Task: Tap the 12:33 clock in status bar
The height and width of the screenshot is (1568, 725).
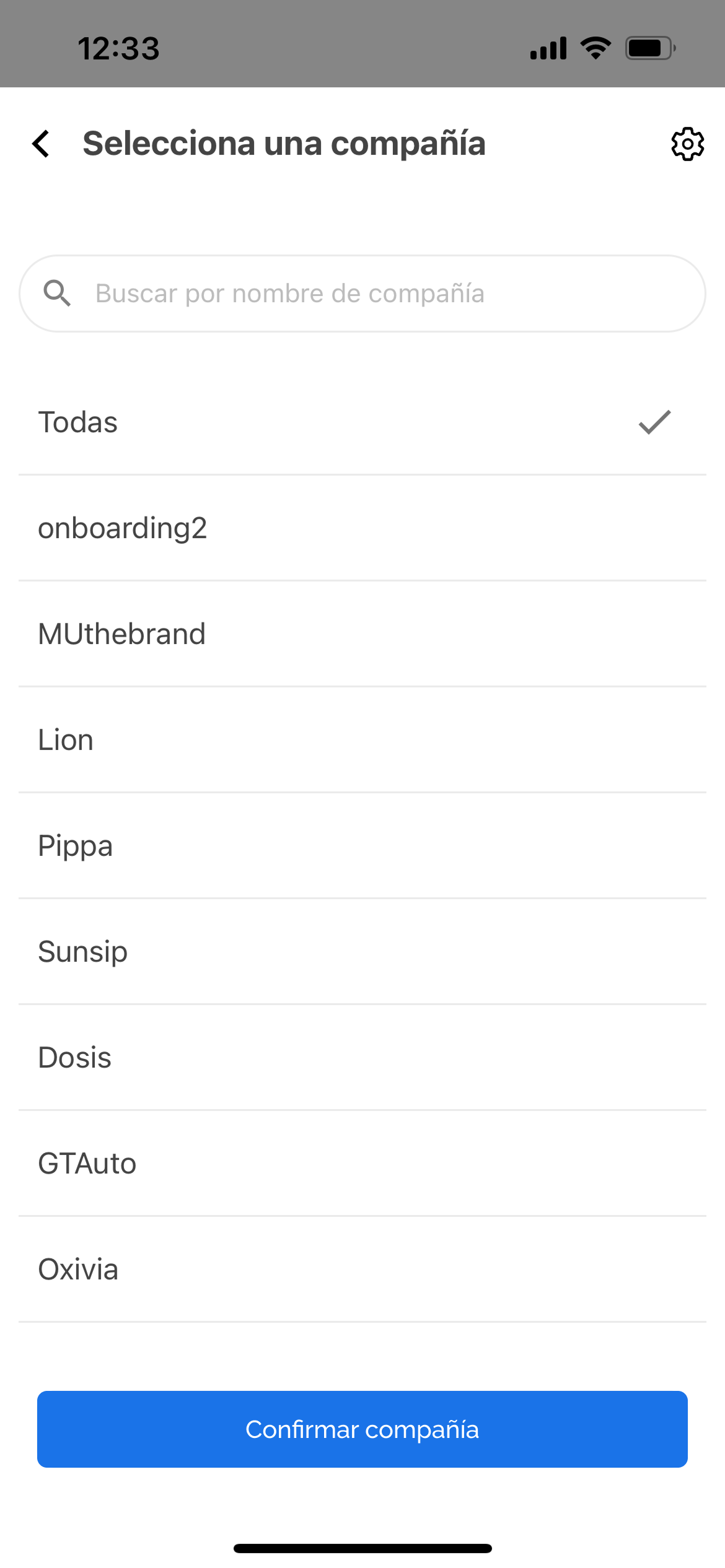Action: coord(118,48)
